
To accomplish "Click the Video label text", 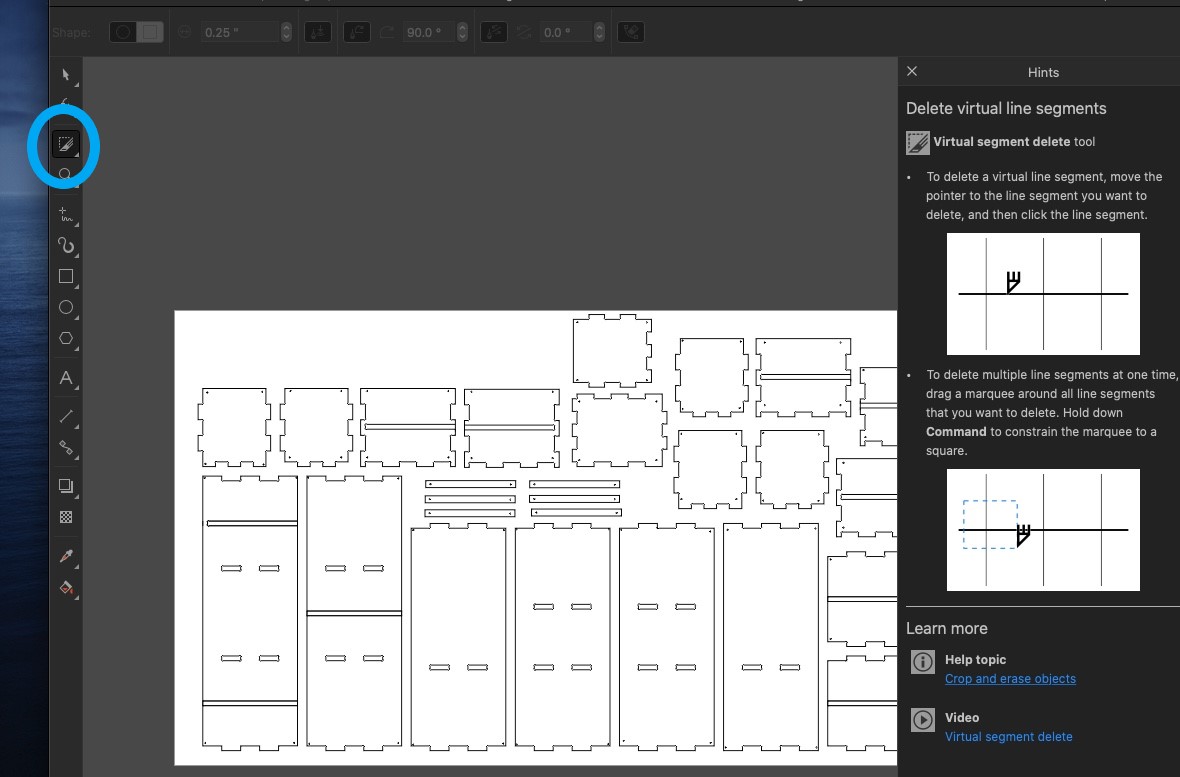I will 962,718.
